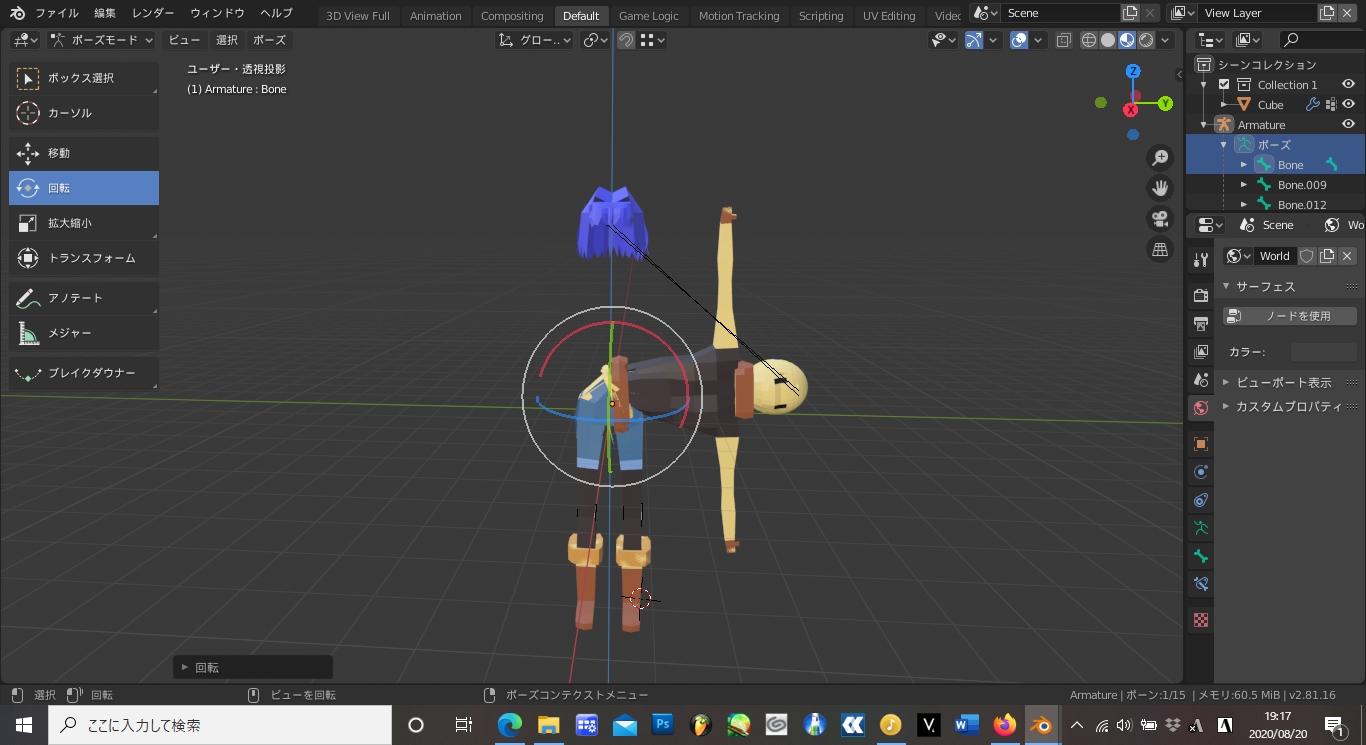Screen dimensions: 1366x745
Task: Open the Scene properties tab icon
Action: coord(1201,380)
